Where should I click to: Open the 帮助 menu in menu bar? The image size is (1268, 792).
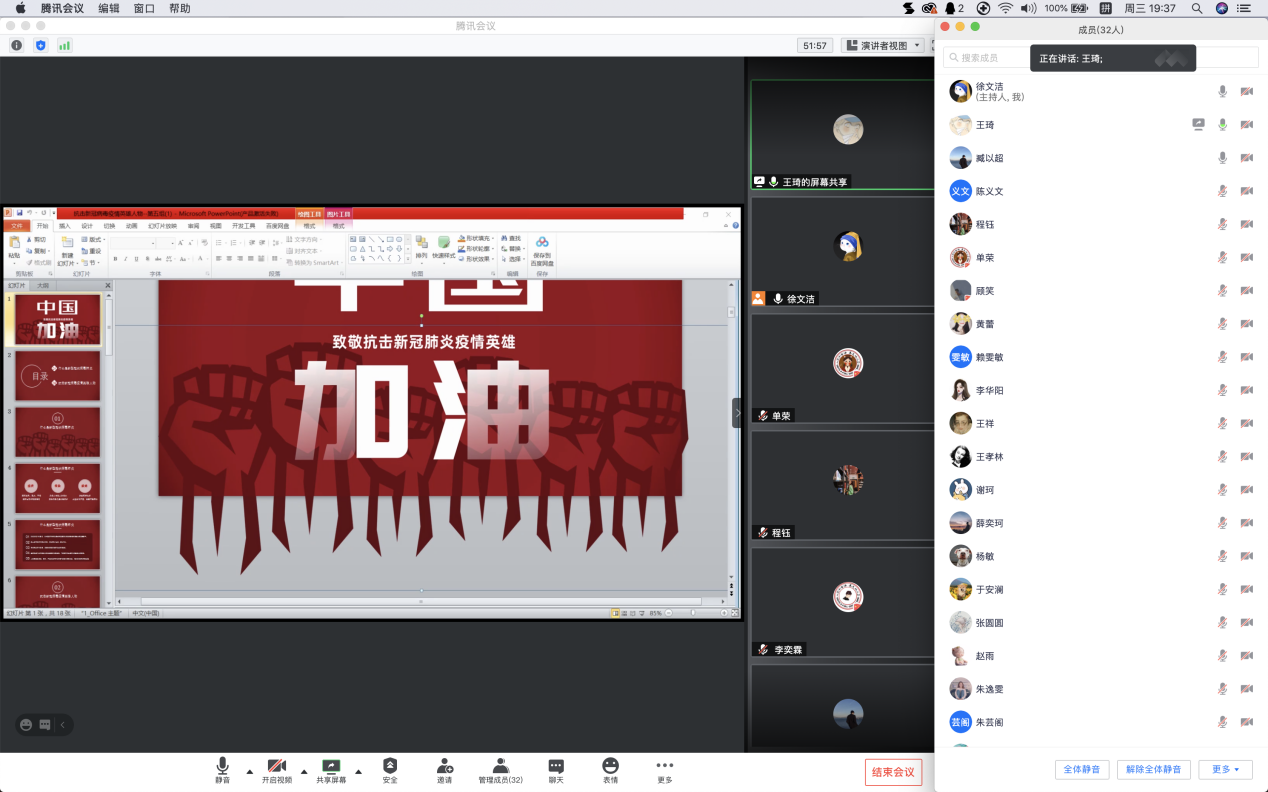[x=179, y=8]
